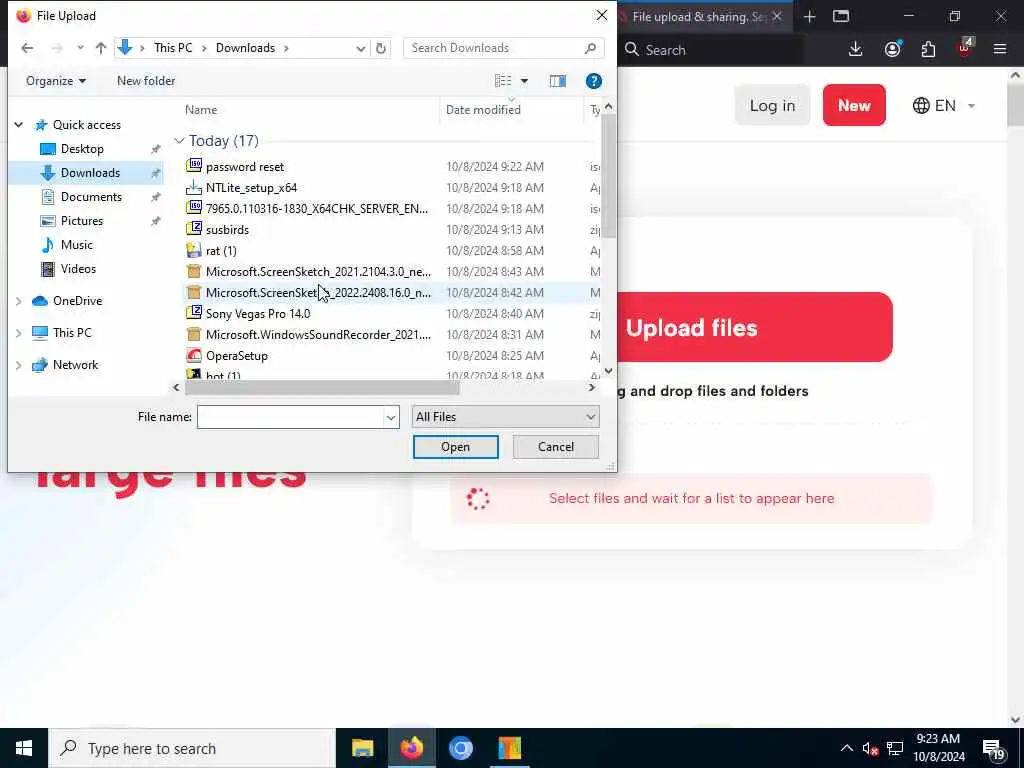Image resolution: width=1024 pixels, height=768 pixels.
Task: Collapse the Today (17) group
Action: point(179,141)
